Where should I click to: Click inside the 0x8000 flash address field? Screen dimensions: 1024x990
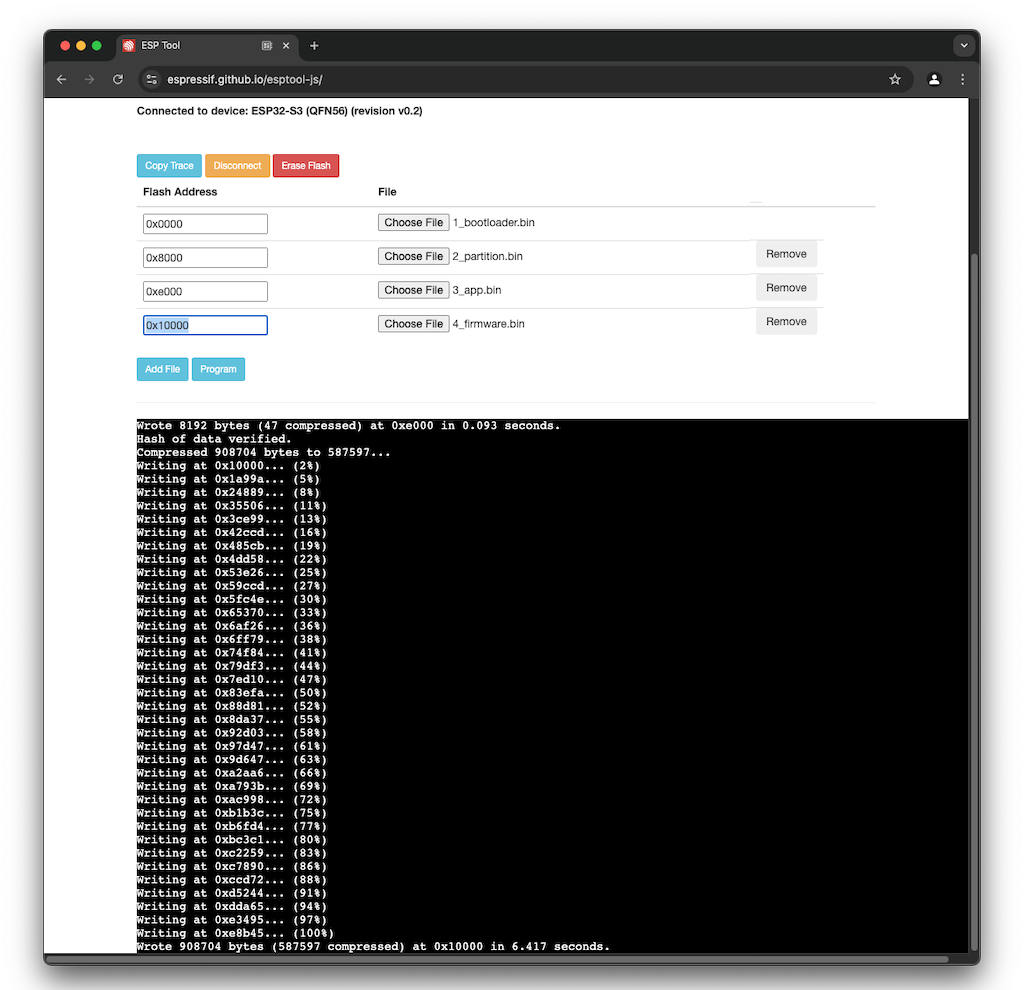click(x=204, y=257)
